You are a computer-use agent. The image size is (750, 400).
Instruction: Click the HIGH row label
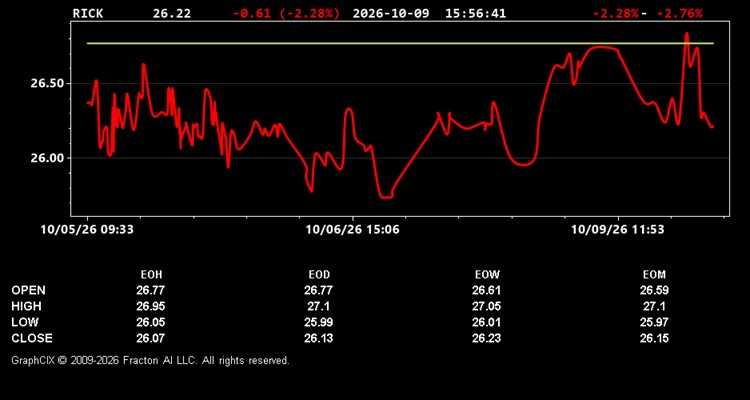coord(26,306)
